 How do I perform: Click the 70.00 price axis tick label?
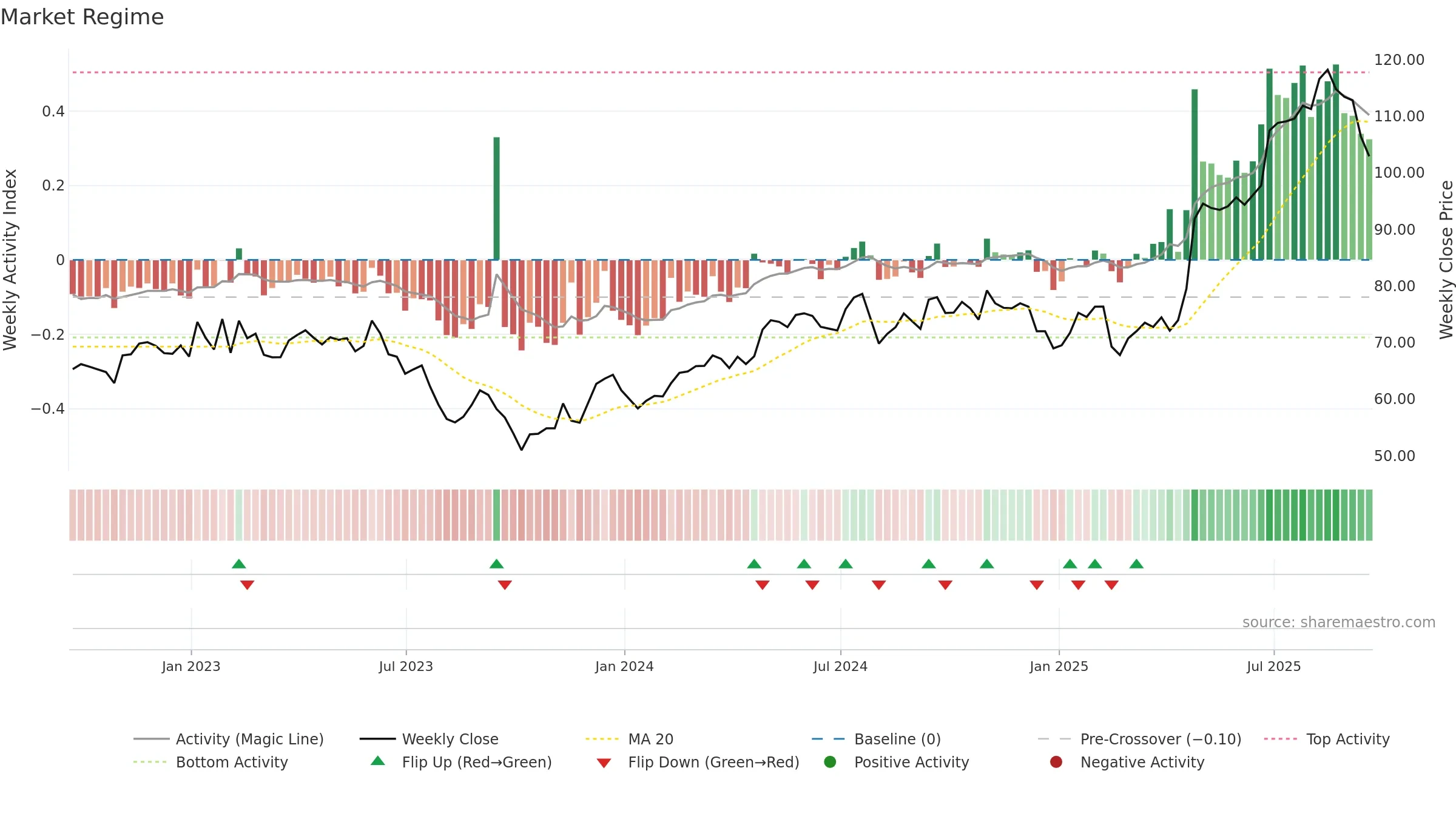[1395, 342]
